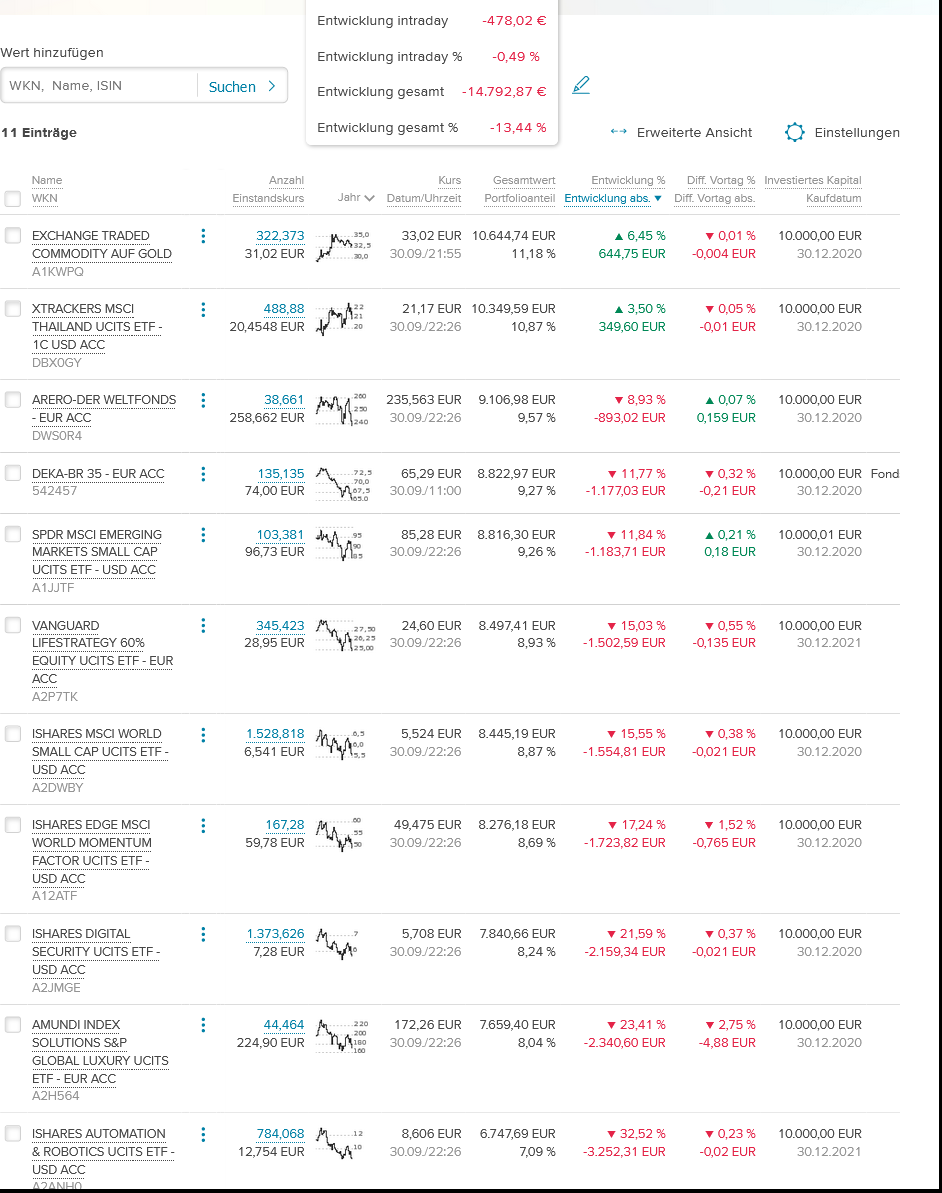Viewport: 942px width, 1193px height.
Task: Click the Erweiterte Ansicht arrows icon
Action: (618, 132)
